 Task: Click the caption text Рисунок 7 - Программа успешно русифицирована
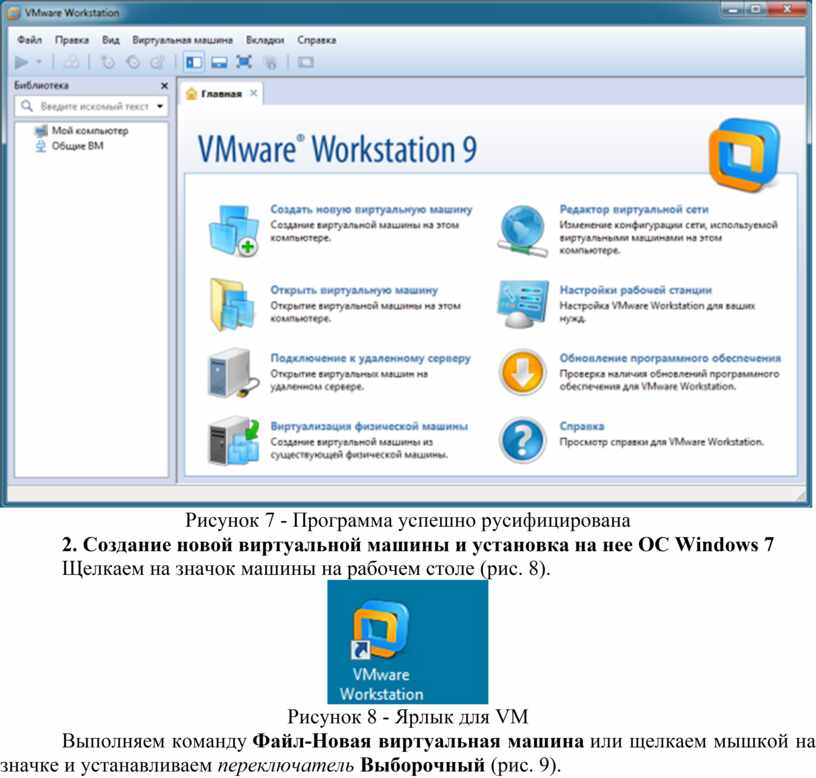pos(407,520)
